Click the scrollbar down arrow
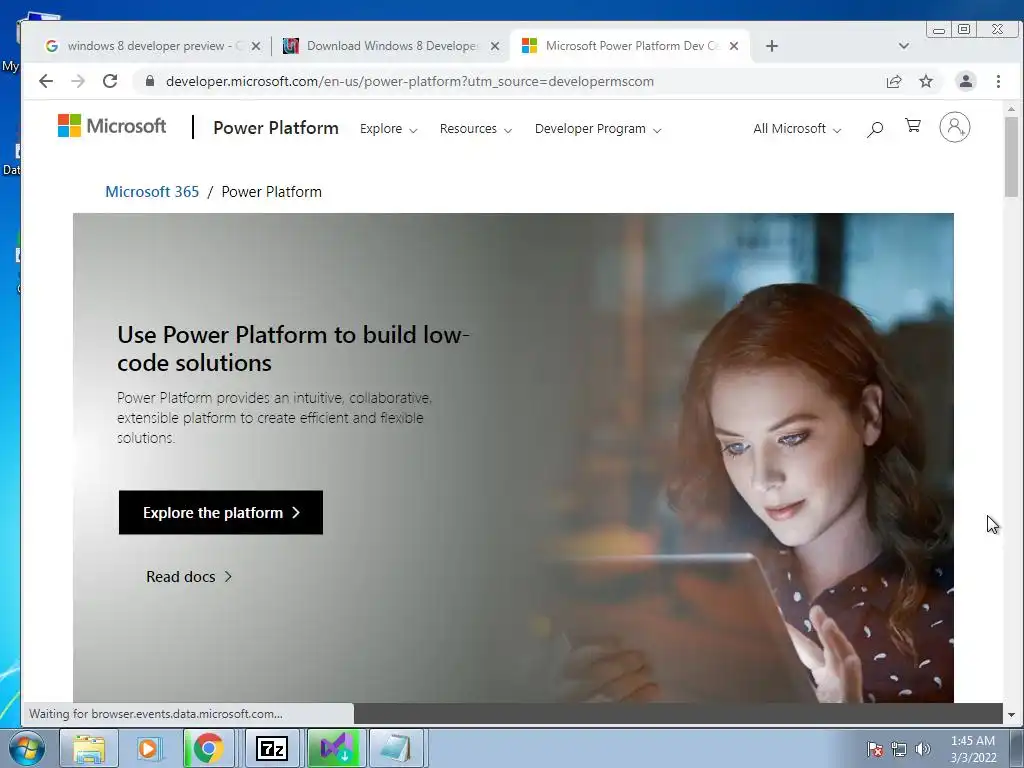1024x768 pixels. coord(1011,715)
